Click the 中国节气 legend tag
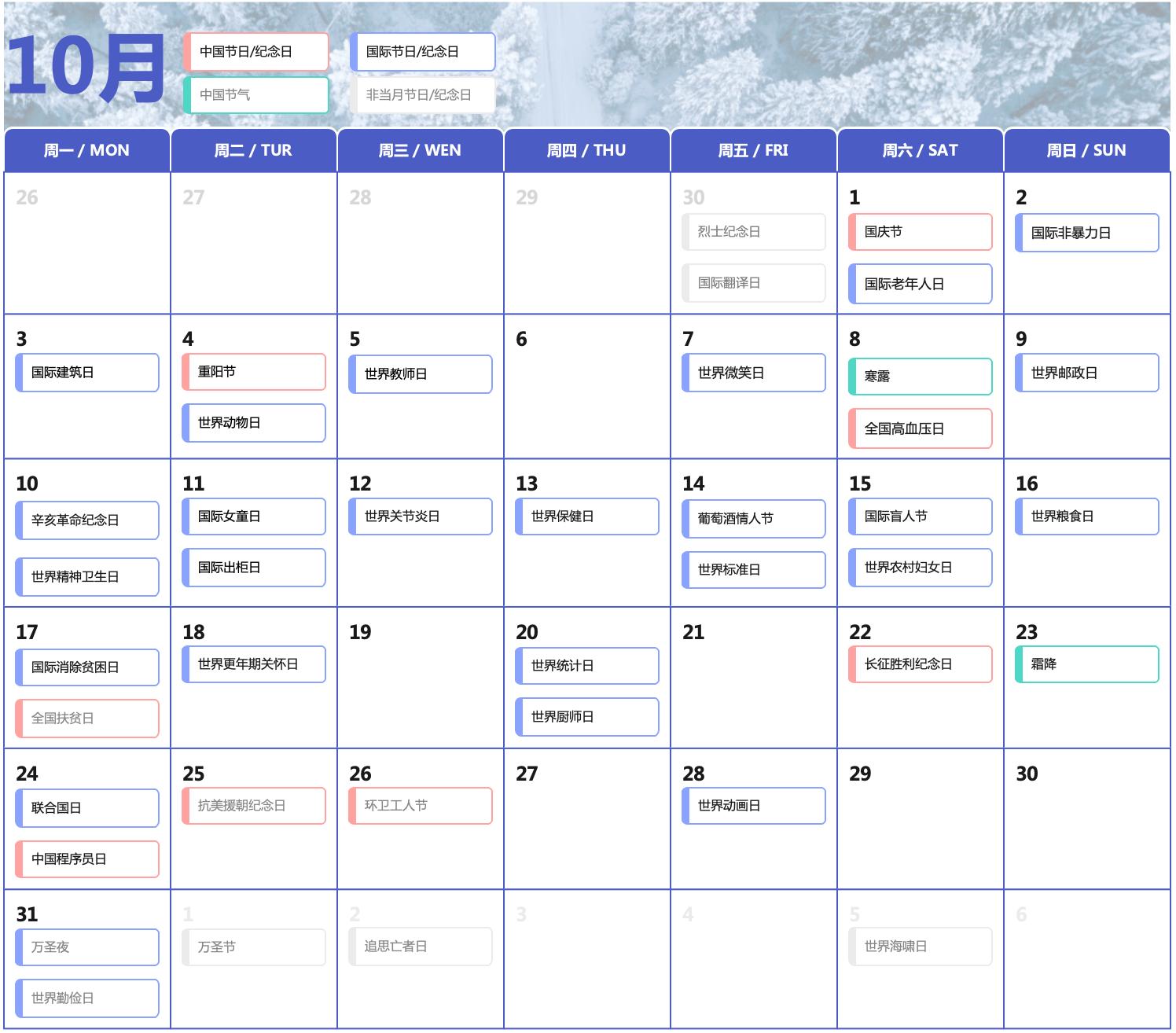The height and width of the screenshot is (1033, 1176). [x=256, y=95]
